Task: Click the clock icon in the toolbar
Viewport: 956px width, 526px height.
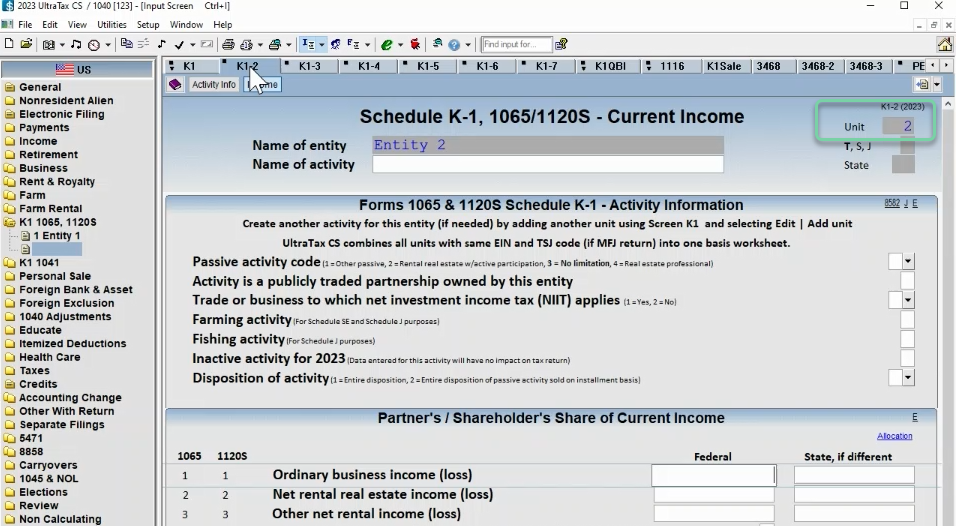Action: coord(94,45)
